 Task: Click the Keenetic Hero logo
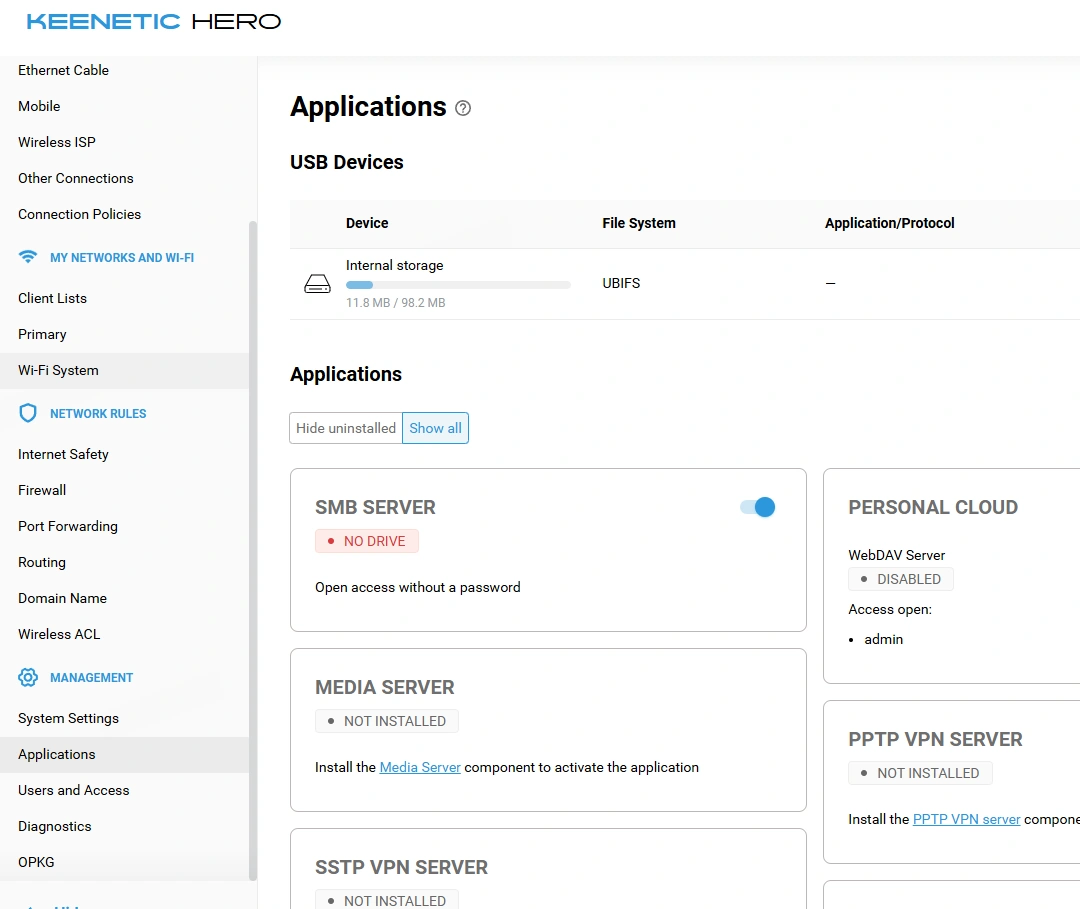[x=154, y=21]
